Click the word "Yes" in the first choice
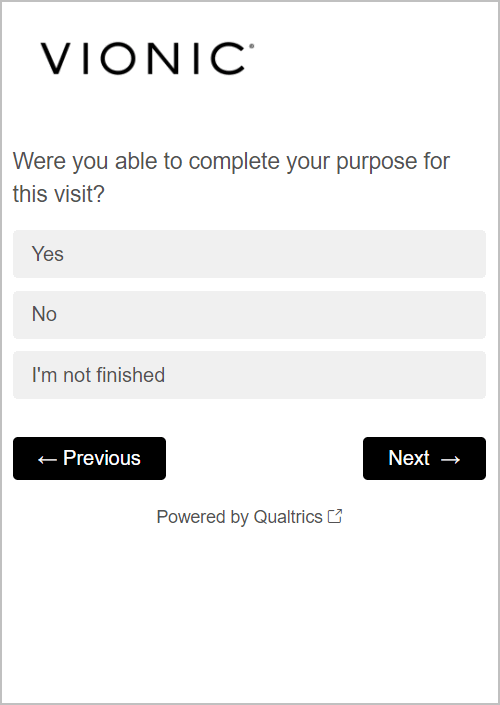Viewport: 500px width, 705px height. tap(48, 254)
